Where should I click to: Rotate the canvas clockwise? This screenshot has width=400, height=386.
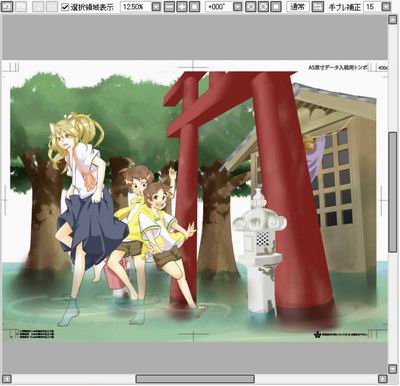tap(263, 7)
